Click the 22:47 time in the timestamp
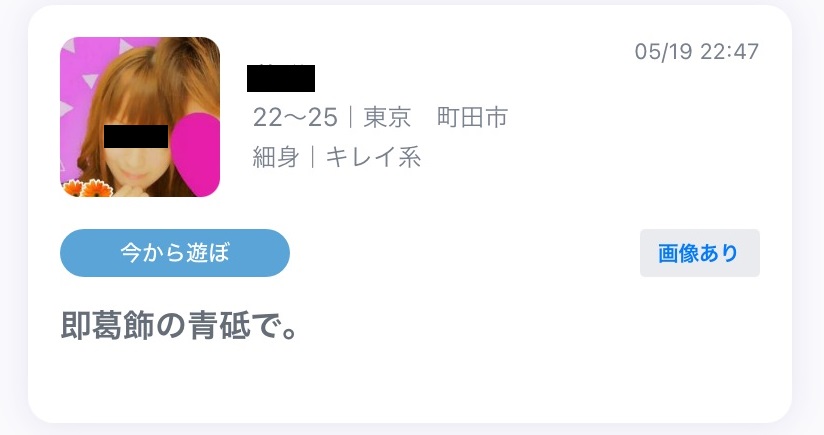The height and width of the screenshot is (435, 824). (729, 51)
